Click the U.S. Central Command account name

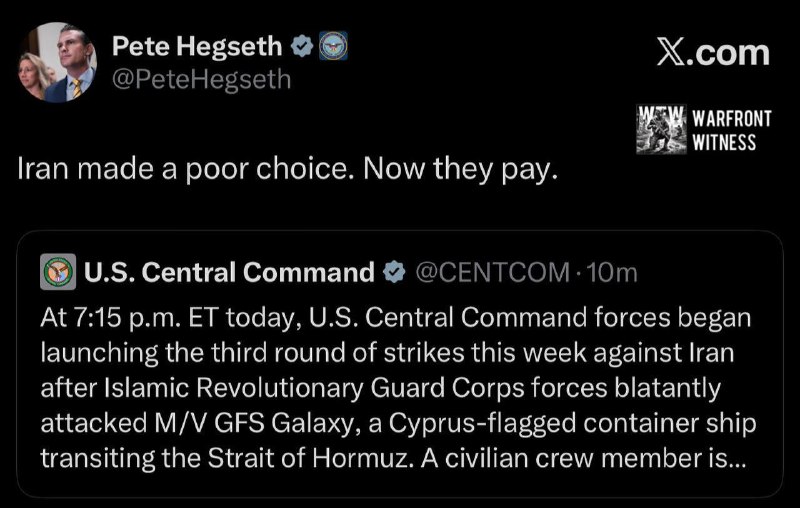(x=229, y=272)
